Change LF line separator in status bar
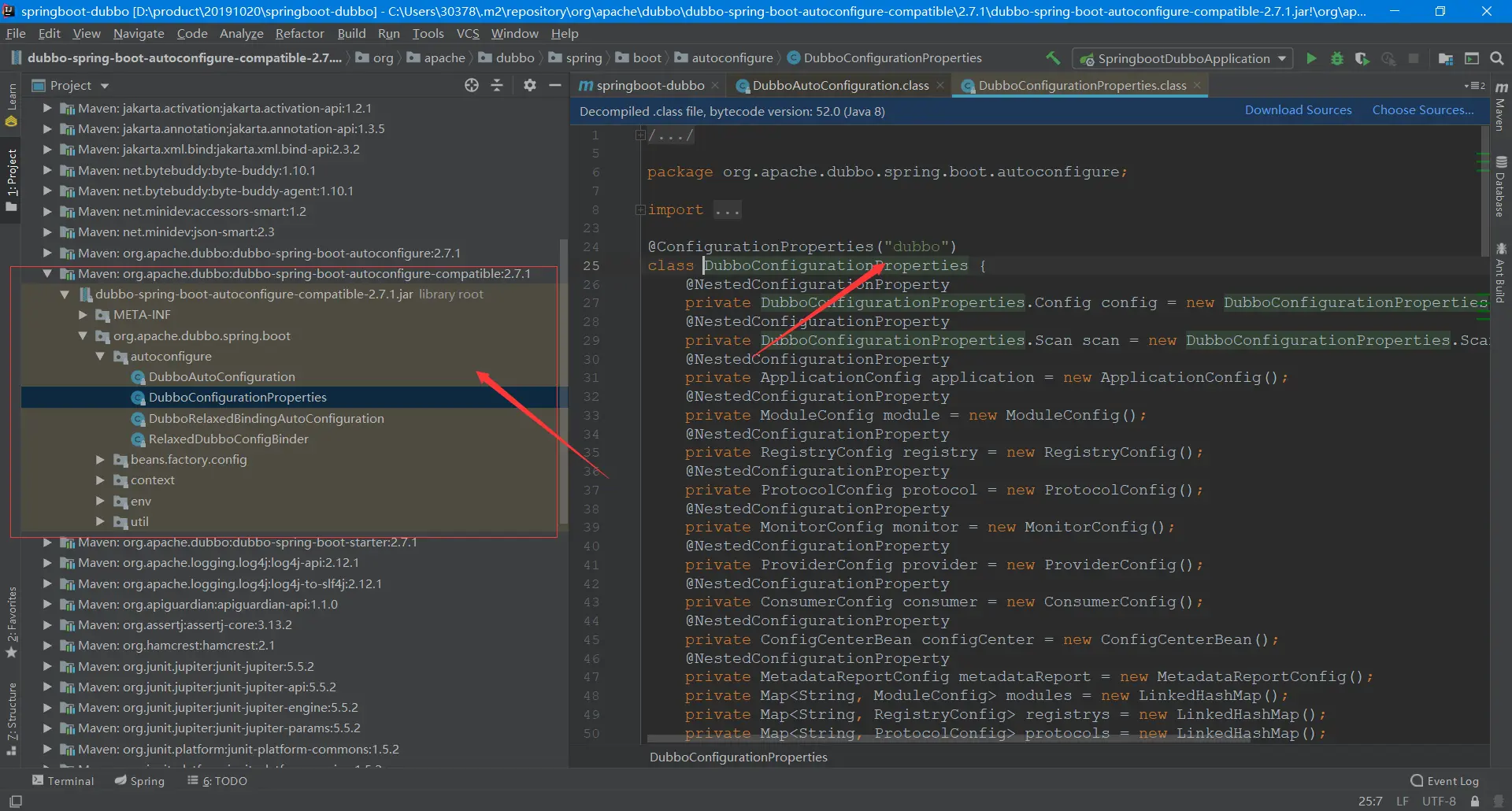The width and height of the screenshot is (1512, 811). [x=1403, y=801]
